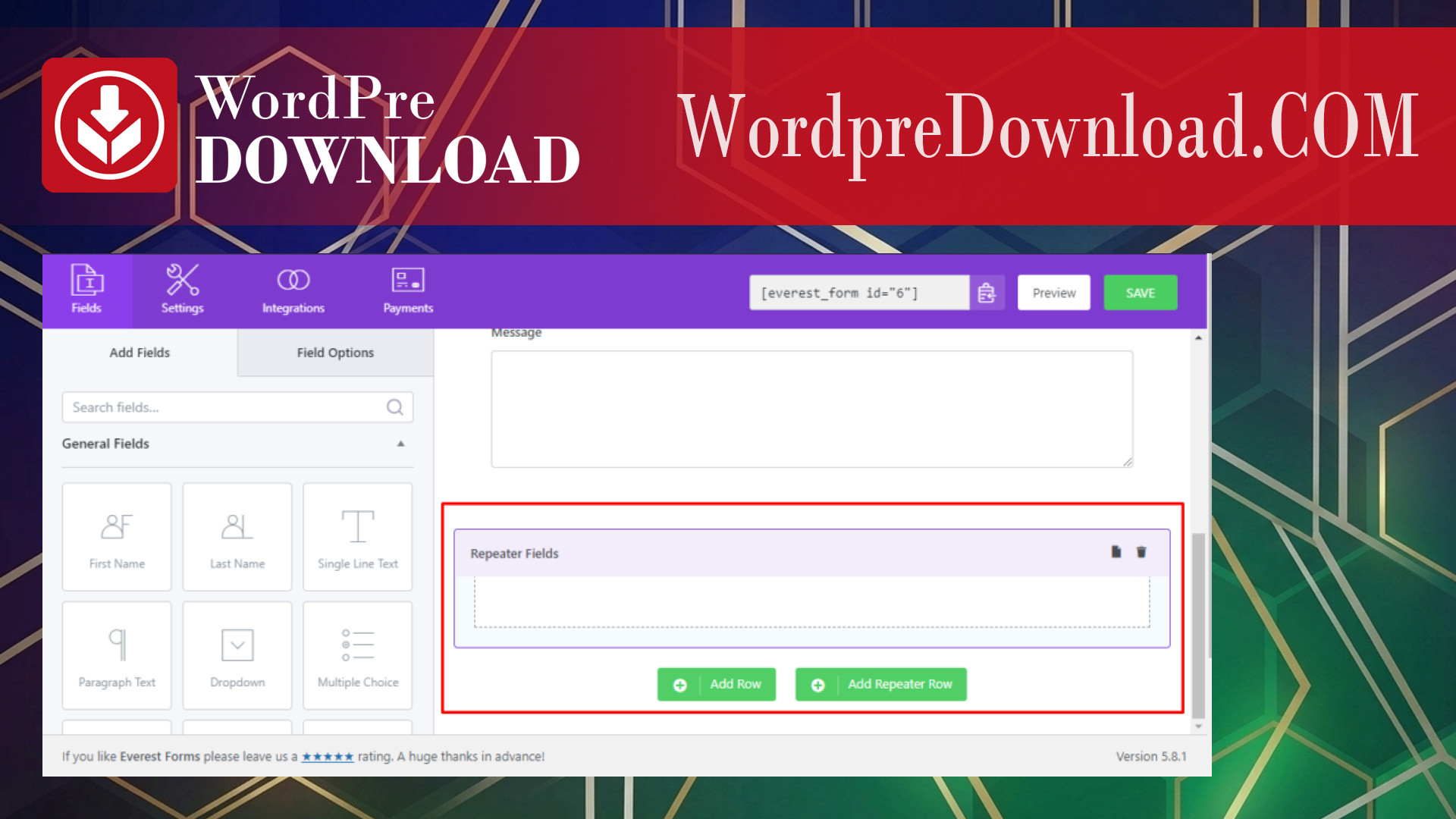
Task: Open the Settings tab
Action: click(182, 291)
